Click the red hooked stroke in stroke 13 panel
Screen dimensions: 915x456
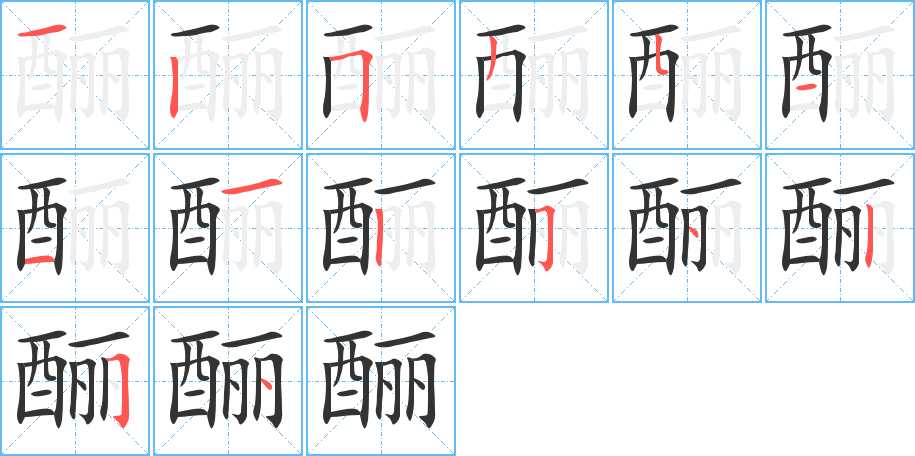tap(118, 390)
